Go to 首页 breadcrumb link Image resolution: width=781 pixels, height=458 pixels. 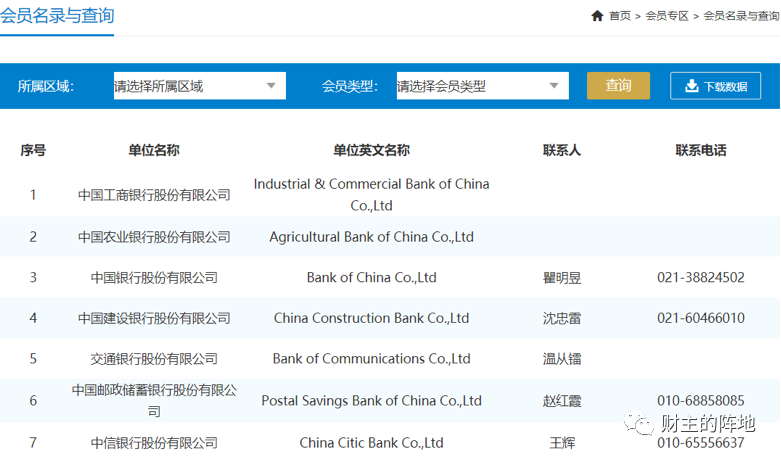coord(620,16)
